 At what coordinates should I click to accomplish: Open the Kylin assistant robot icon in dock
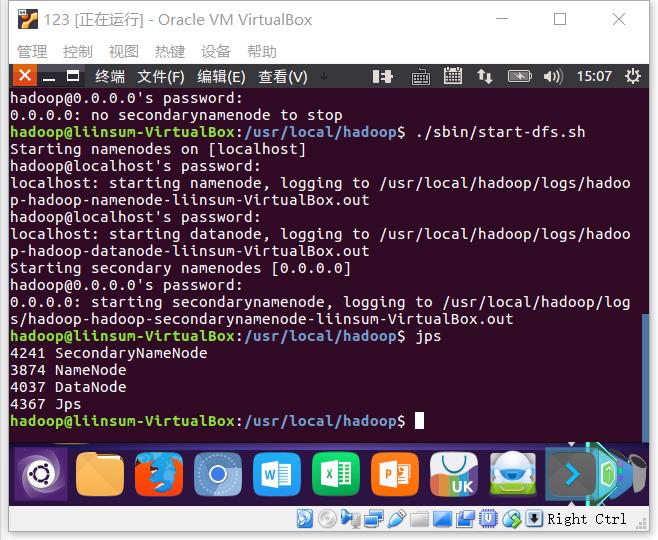tap(513, 475)
